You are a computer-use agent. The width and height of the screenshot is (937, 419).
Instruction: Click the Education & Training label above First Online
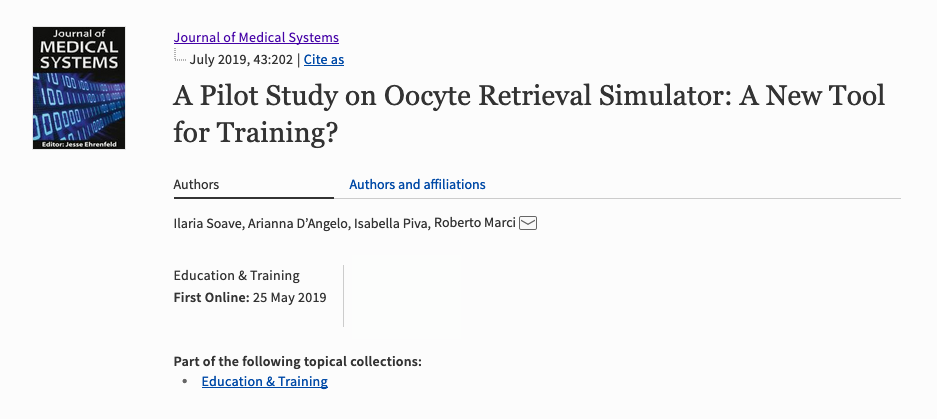237,276
